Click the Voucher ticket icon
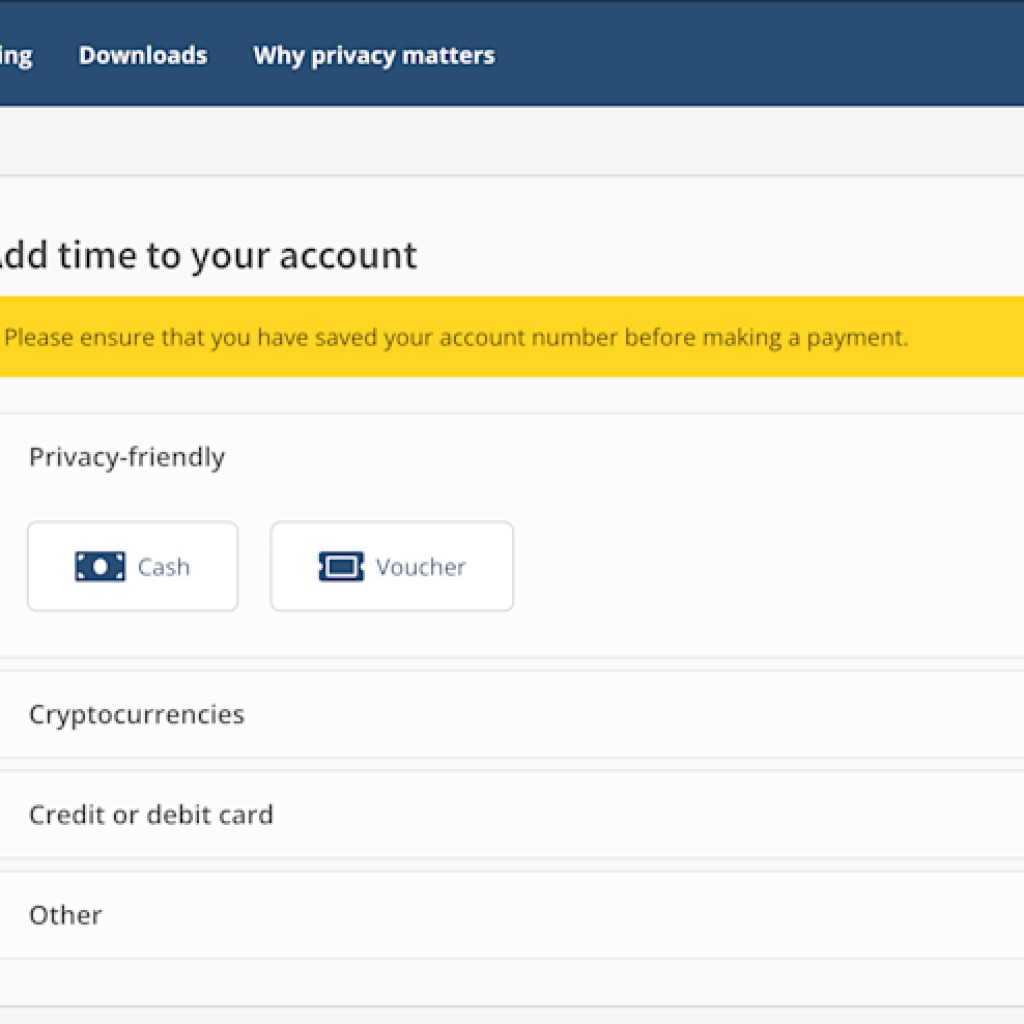The image size is (1024, 1024). tap(341, 567)
